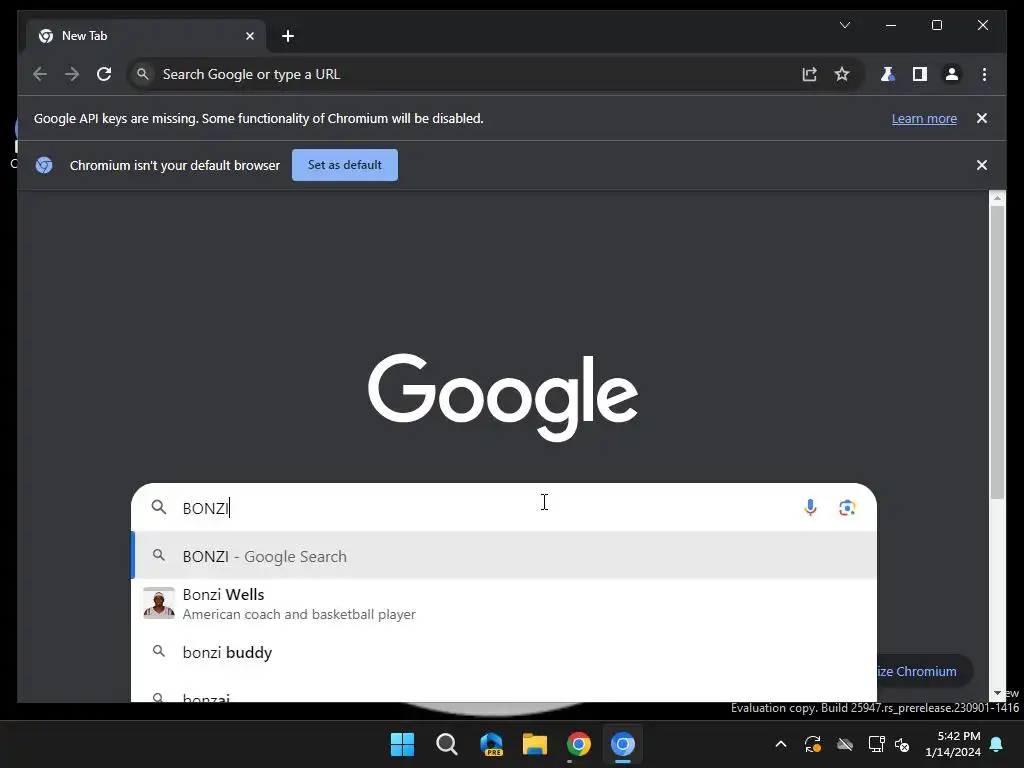Open Windows taskbar search

tap(447, 744)
